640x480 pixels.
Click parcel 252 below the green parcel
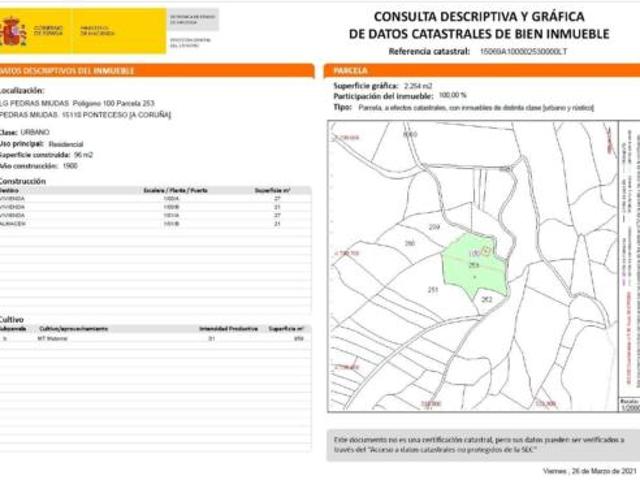click(x=487, y=300)
